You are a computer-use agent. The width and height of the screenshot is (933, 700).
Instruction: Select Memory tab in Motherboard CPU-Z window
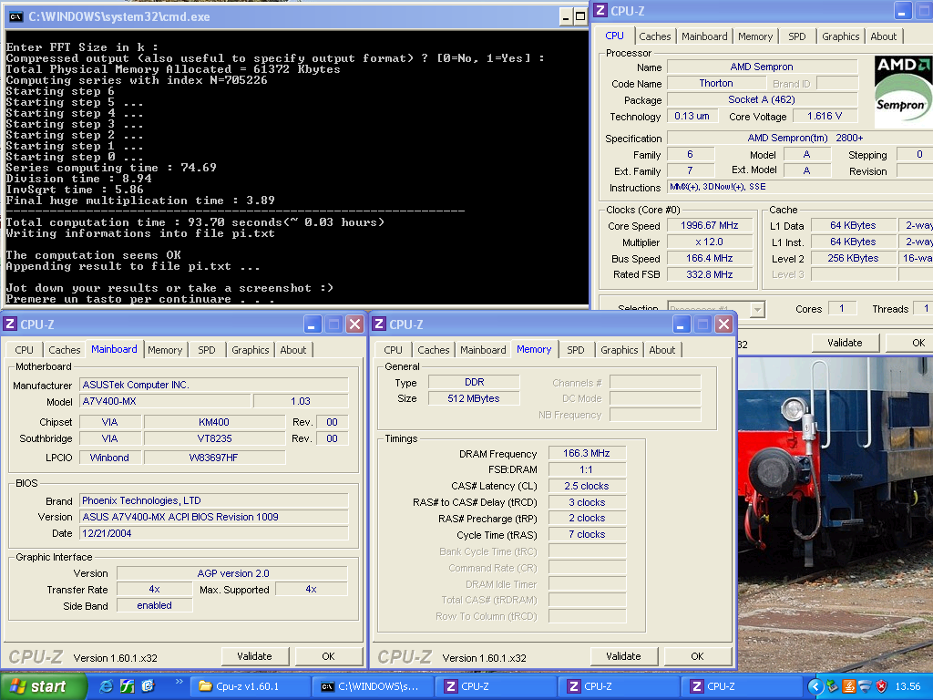pos(165,350)
